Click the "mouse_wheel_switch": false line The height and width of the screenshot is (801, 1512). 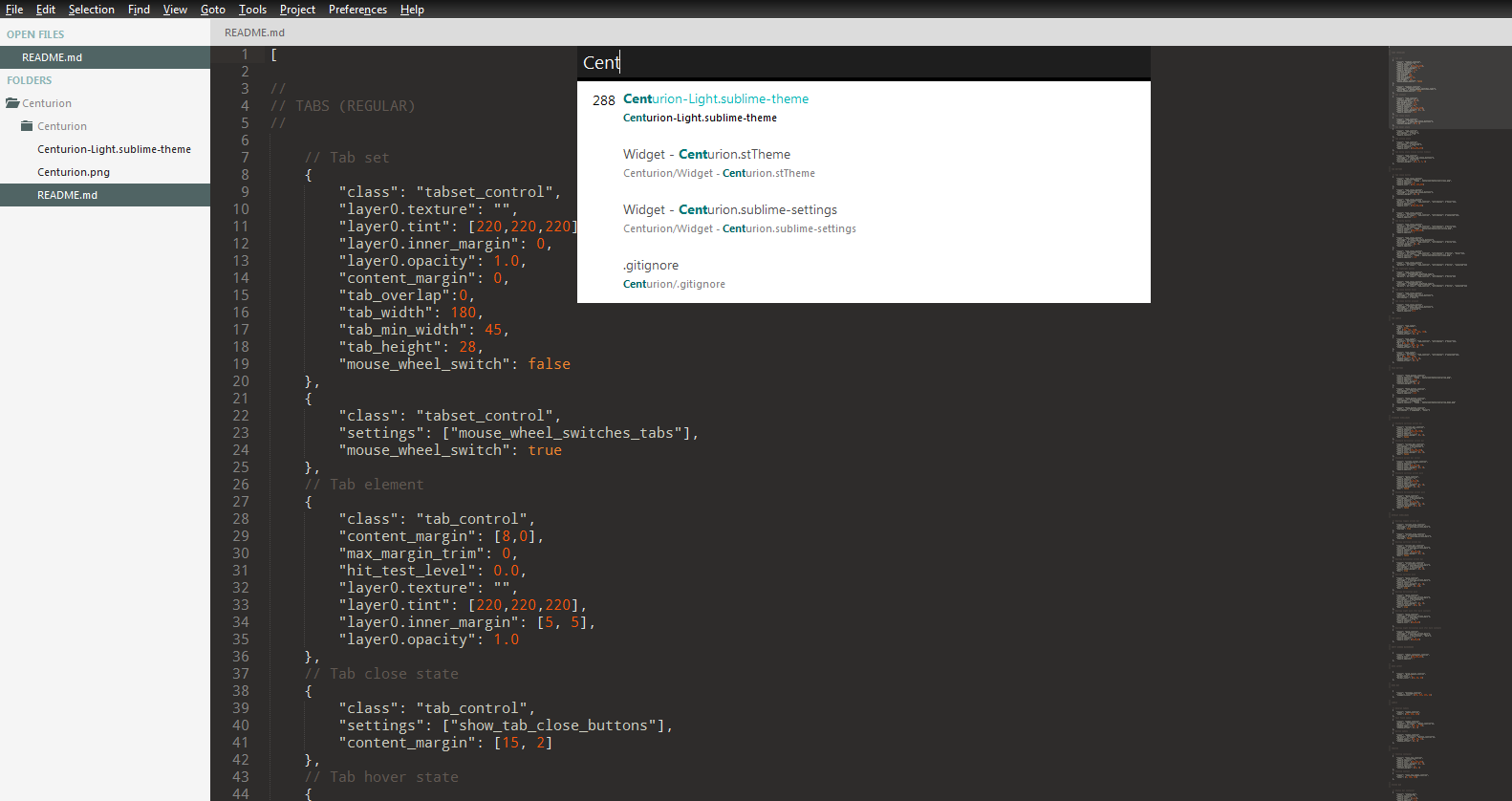(454, 364)
